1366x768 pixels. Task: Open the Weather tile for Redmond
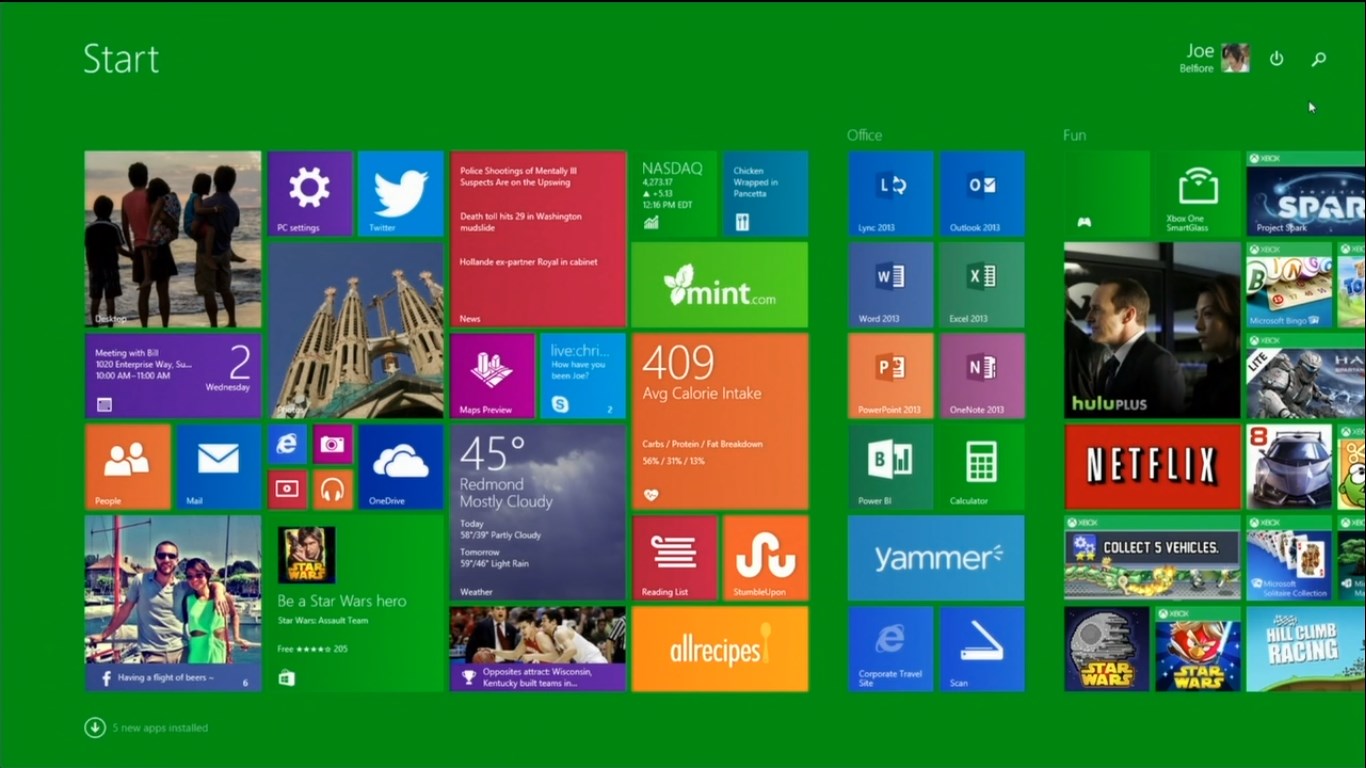[538, 512]
